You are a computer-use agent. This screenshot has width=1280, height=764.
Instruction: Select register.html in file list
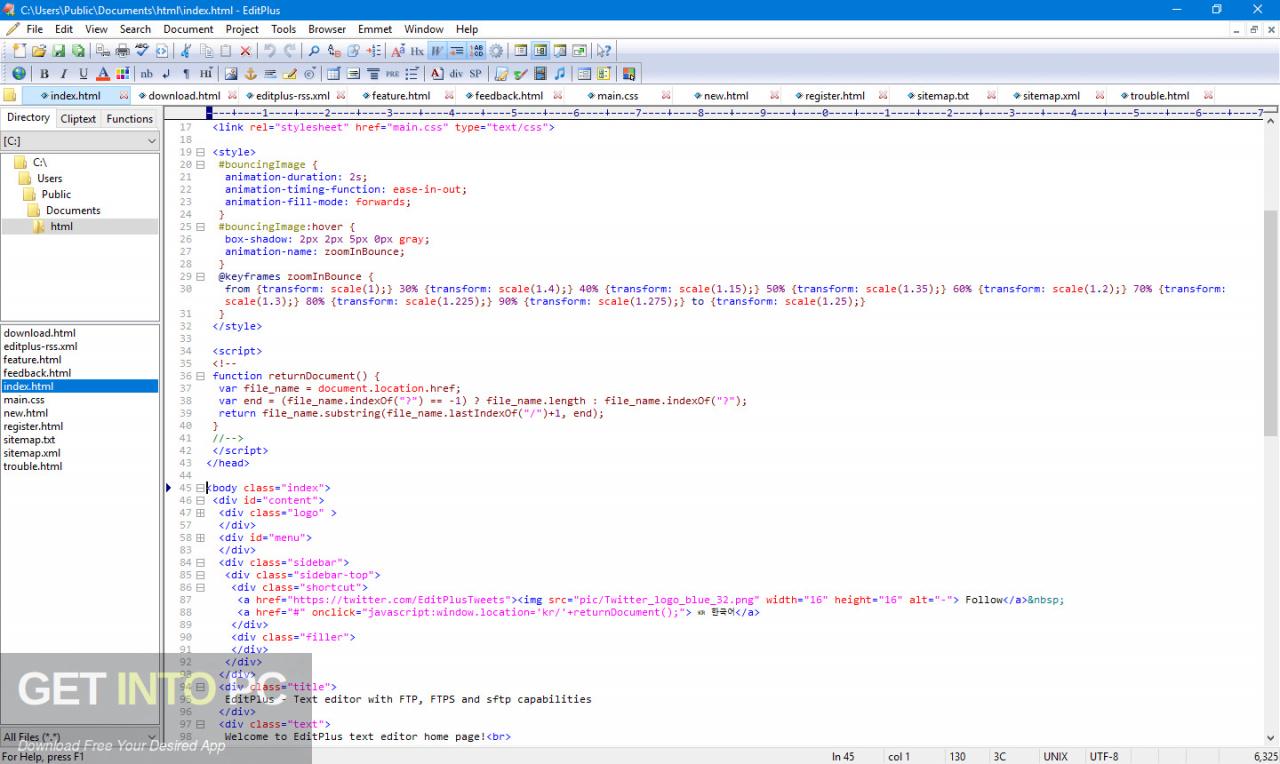33,426
